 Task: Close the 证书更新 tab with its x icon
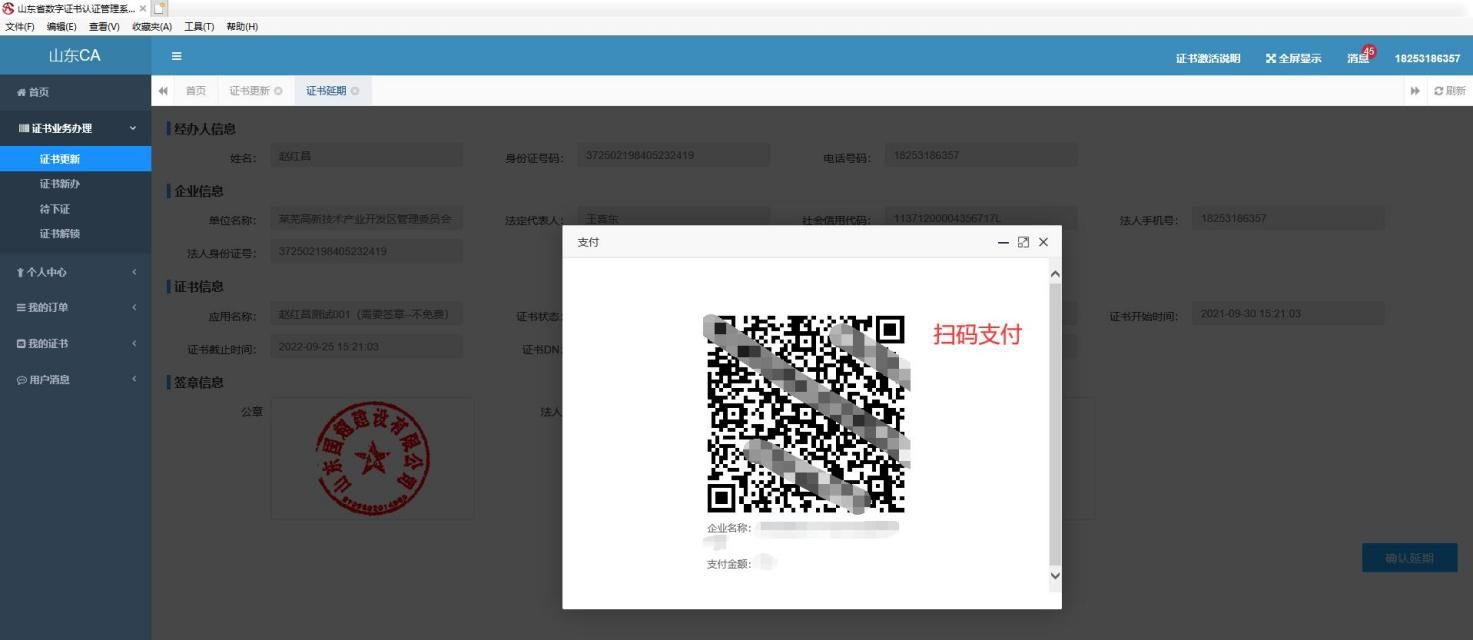[278, 91]
